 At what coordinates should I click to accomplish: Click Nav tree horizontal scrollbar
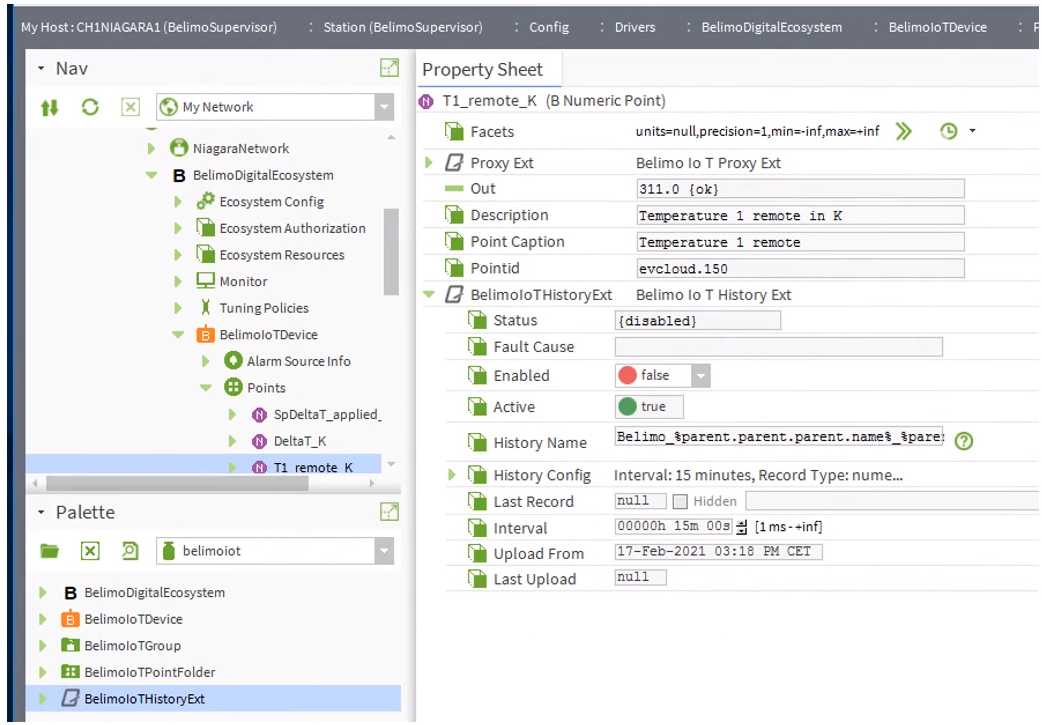(x=177, y=483)
